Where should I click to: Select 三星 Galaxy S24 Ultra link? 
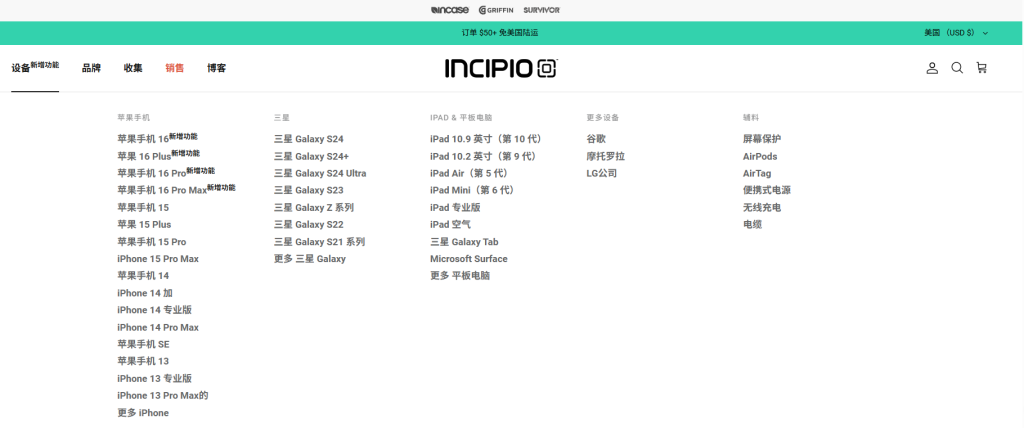[x=320, y=173]
